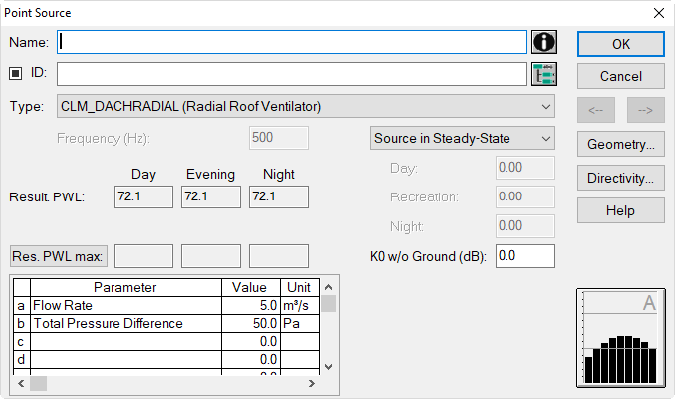Click the Value column header

[x=251, y=288]
